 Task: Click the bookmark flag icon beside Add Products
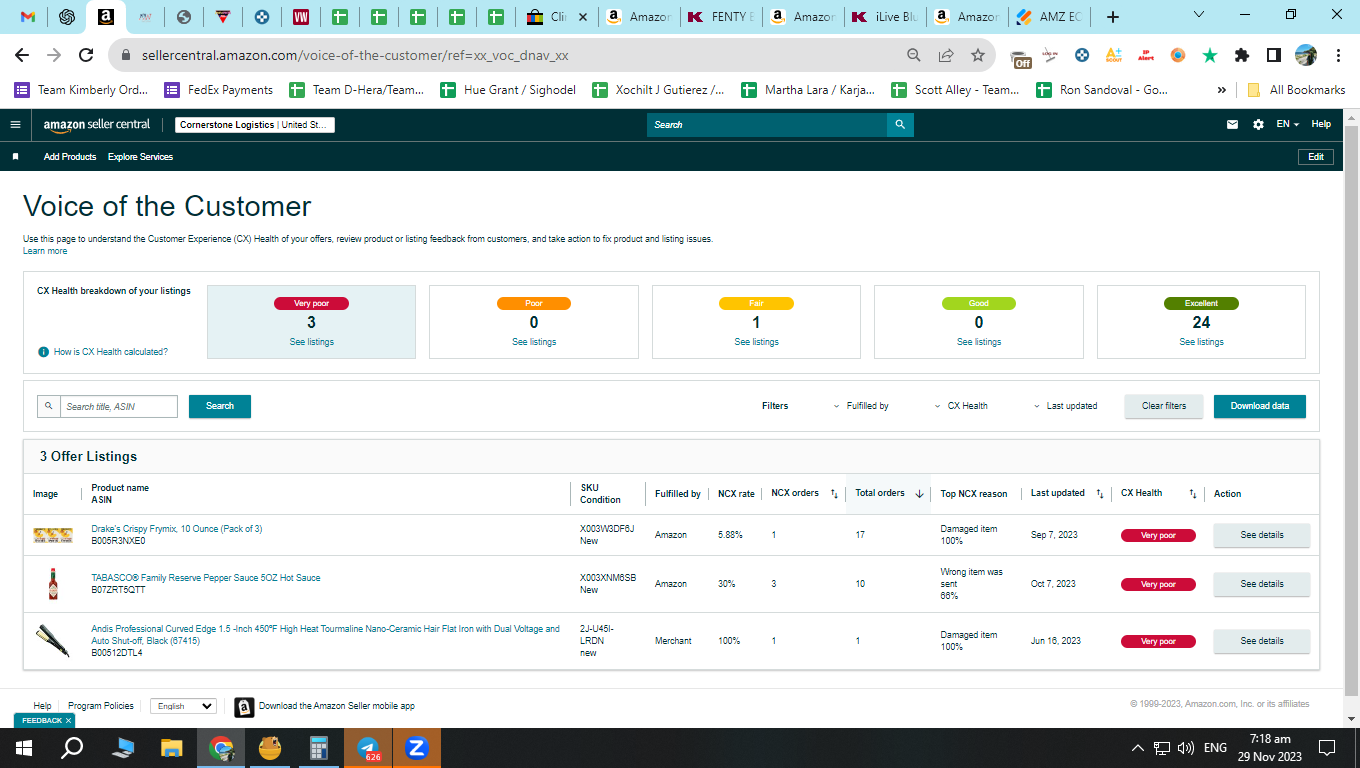click(x=15, y=157)
